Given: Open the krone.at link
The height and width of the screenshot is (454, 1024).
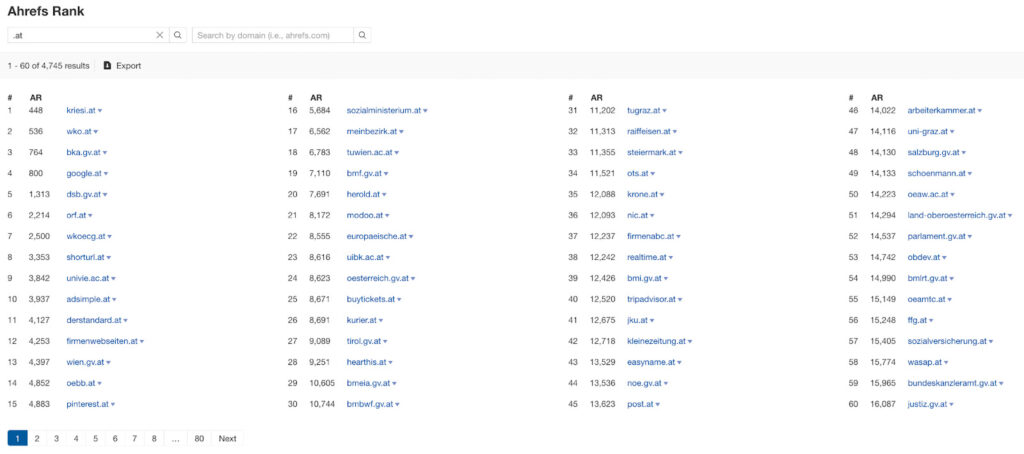Looking at the screenshot, I should pos(643,195).
